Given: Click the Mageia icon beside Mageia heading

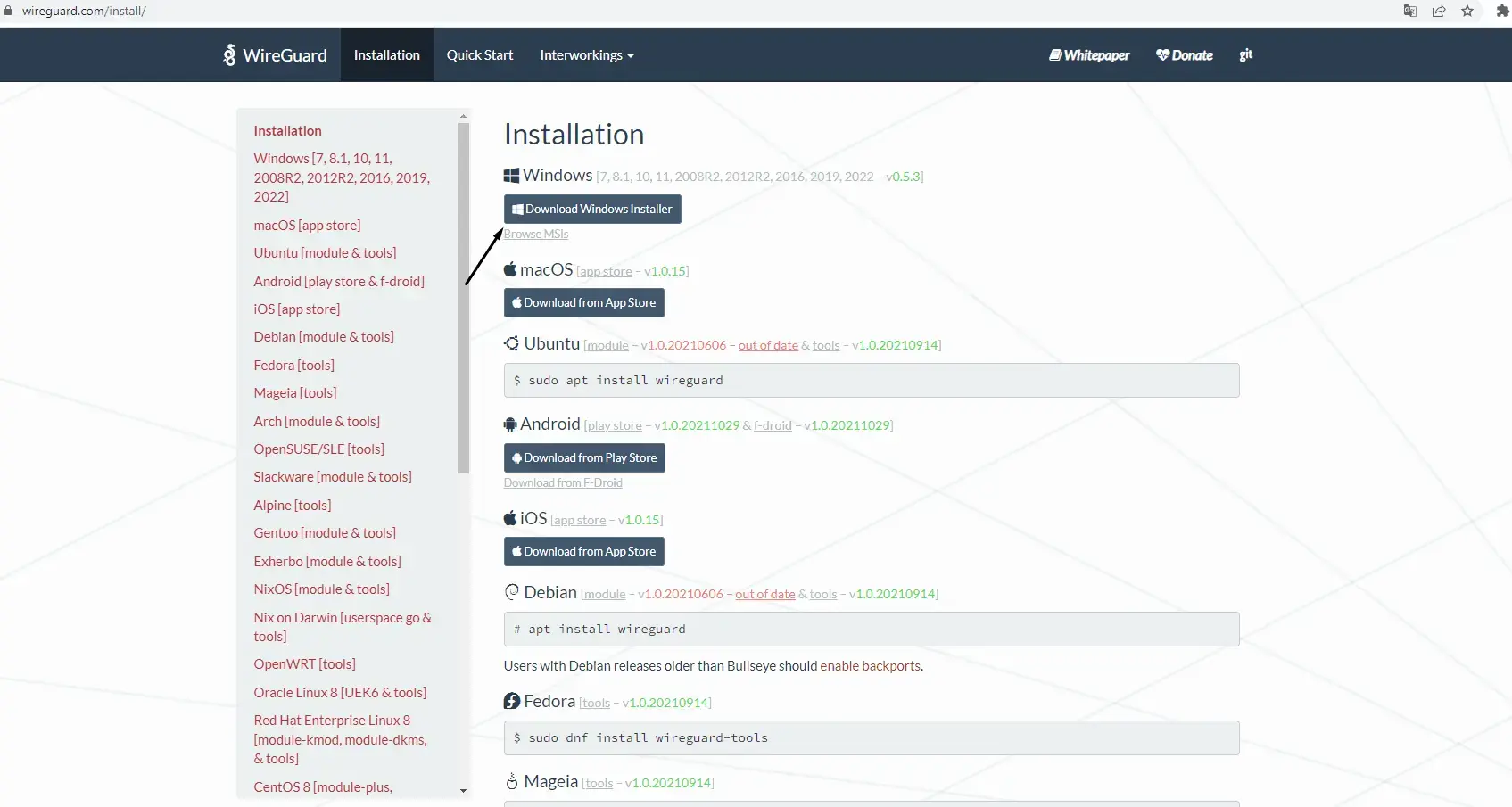Looking at the screenshot, I should point(512,781).
